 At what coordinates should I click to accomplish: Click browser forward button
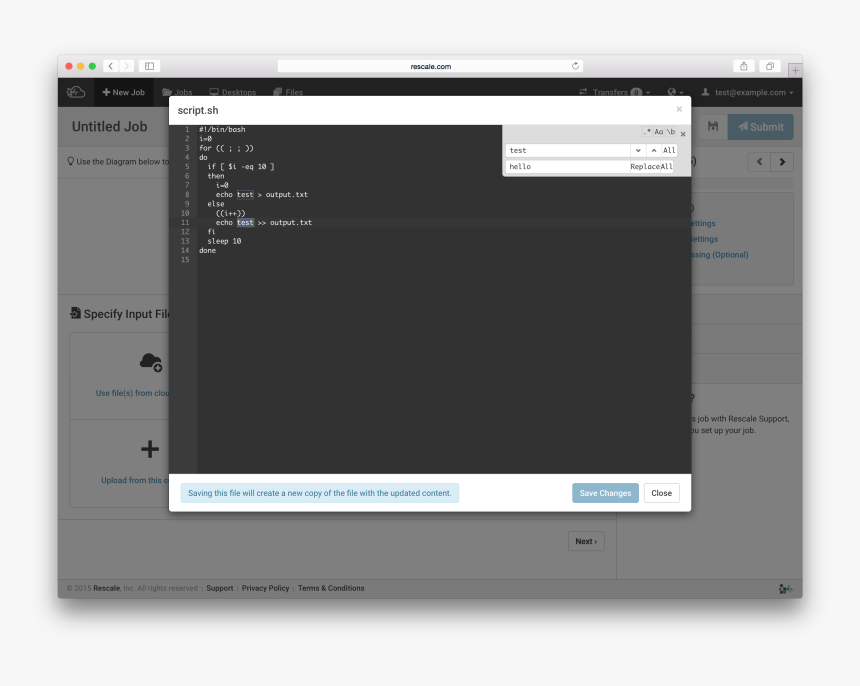pos(127,66)
